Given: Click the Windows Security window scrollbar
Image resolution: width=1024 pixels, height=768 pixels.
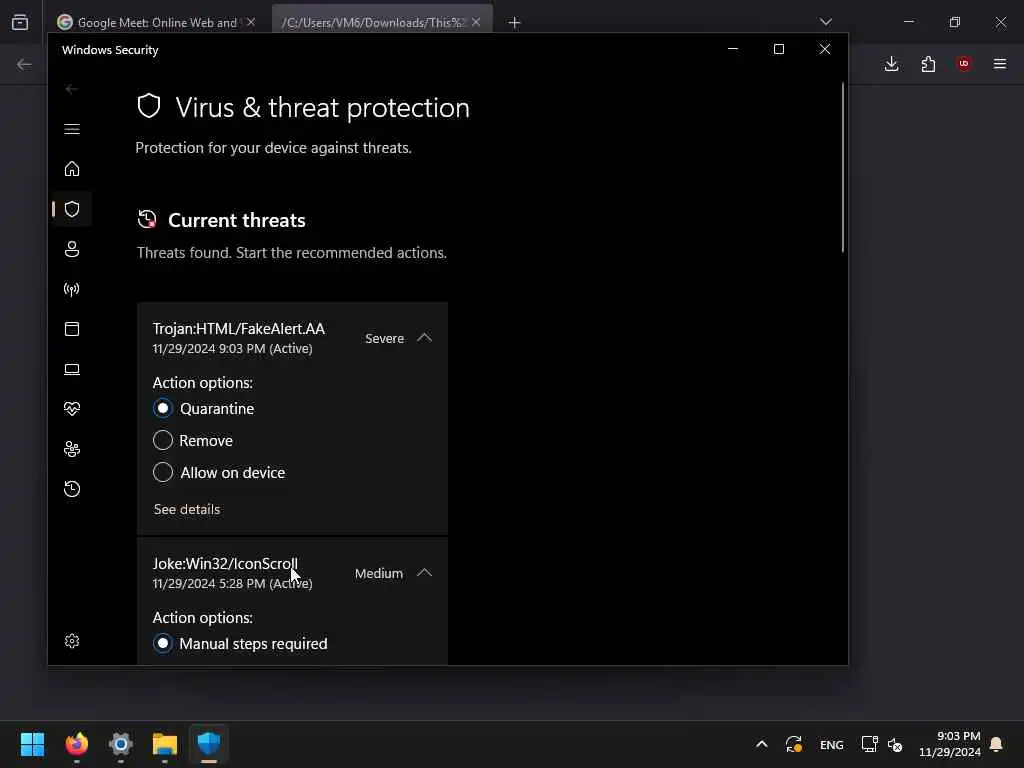Looking at the screenshot, I should [x=842, y=167].
